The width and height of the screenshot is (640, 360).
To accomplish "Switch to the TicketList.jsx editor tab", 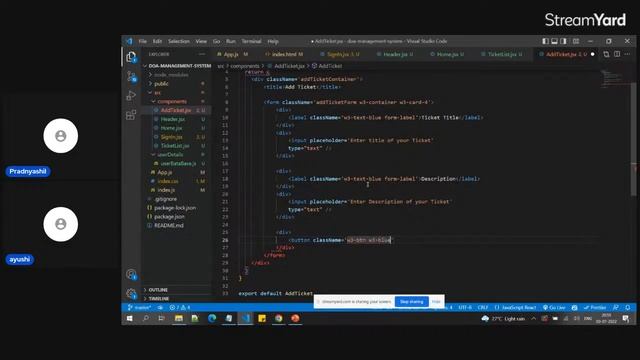I will [x=502, y=54].
